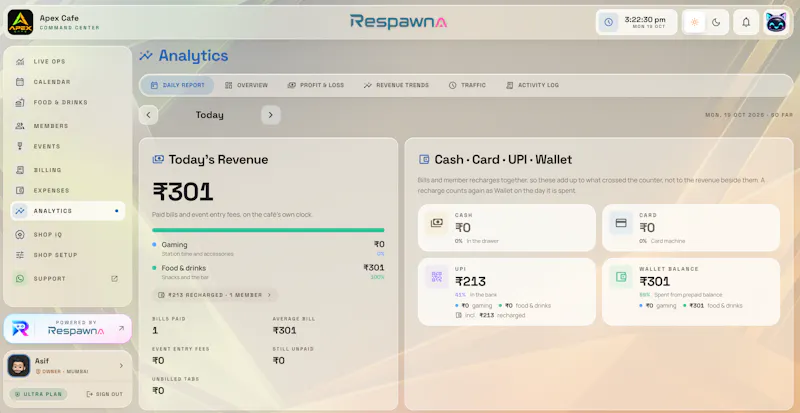Click the Still Unpaid value
The image size is (800, 413).
(279, 360)
